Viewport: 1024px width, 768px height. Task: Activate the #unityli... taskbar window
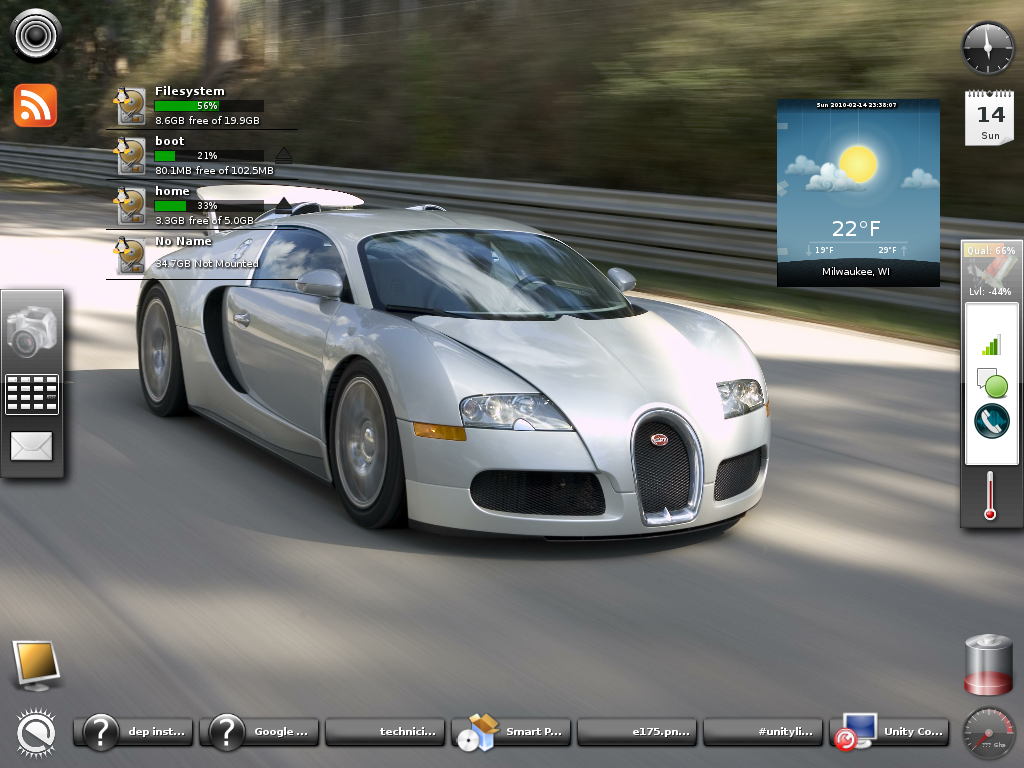point(764,731)
